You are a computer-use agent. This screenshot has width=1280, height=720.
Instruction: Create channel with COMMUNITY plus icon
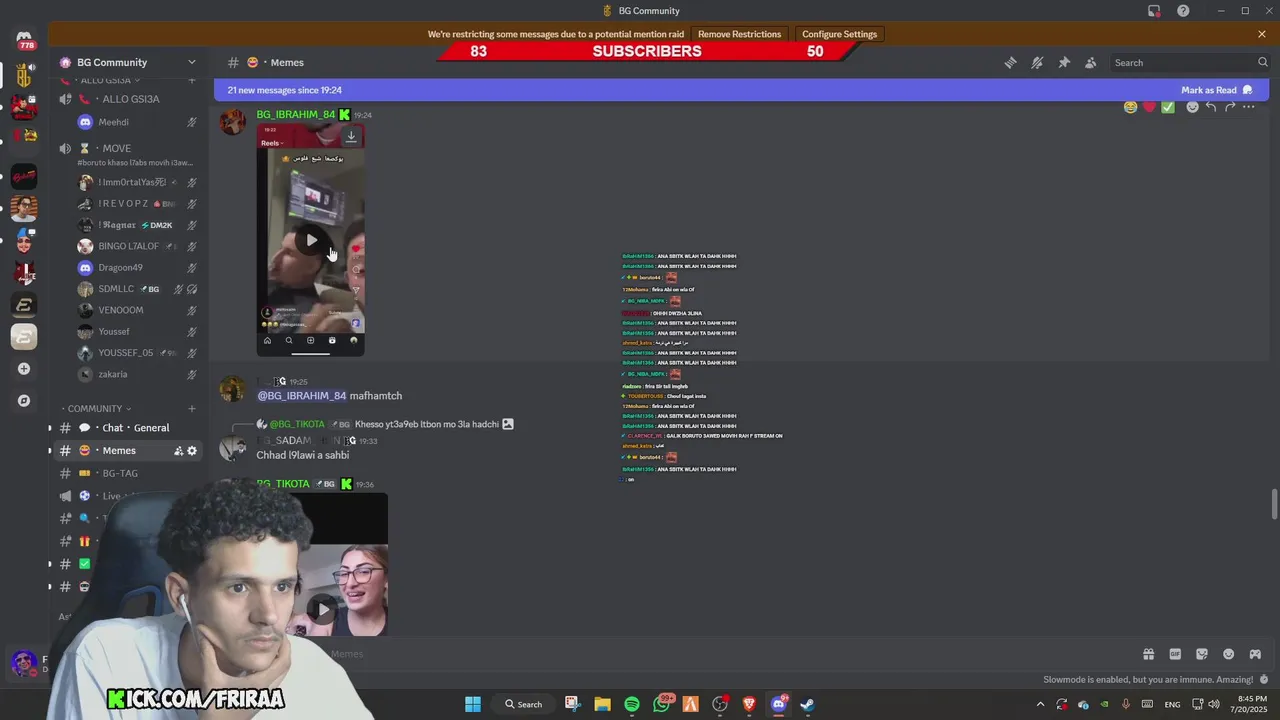192,409
